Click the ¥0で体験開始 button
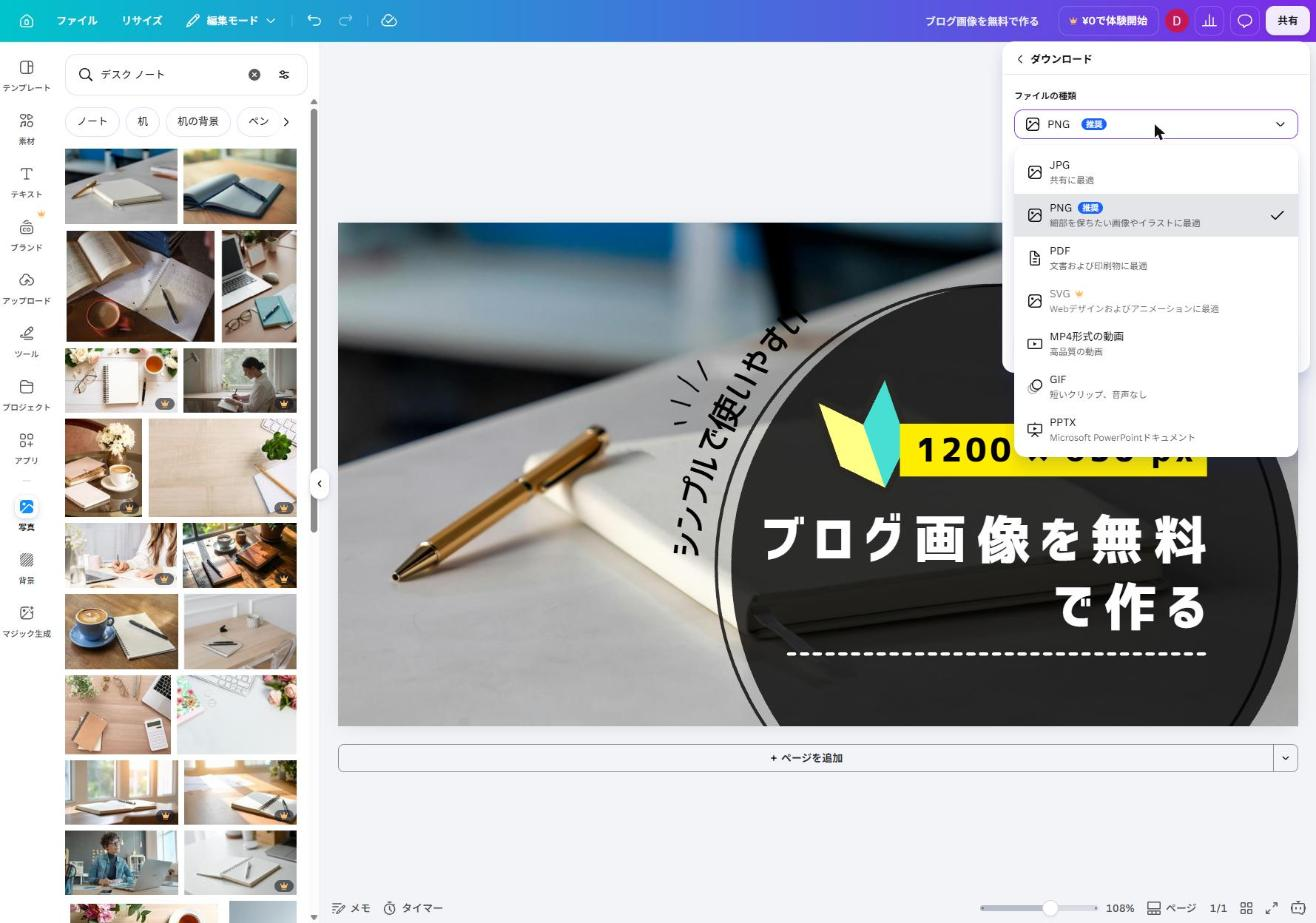This screenshot has width=1316, height=923. 1108,20
